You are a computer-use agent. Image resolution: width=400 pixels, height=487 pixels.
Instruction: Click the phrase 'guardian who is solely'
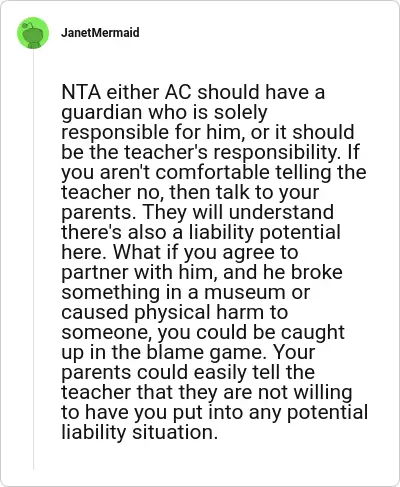(164, 112)
